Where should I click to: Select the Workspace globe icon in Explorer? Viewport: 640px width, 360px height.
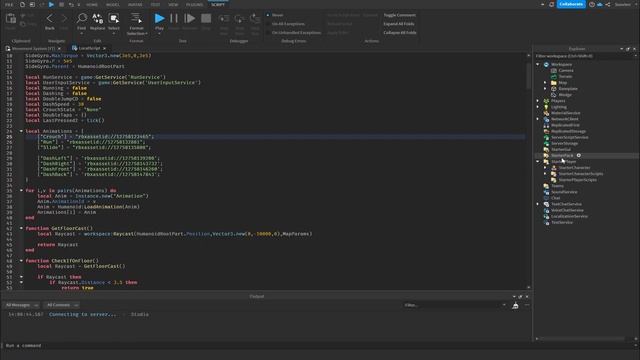click(546, 64)
